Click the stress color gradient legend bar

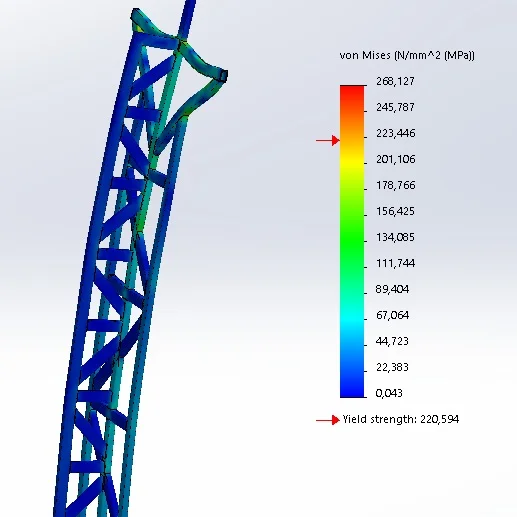(352, 241)
